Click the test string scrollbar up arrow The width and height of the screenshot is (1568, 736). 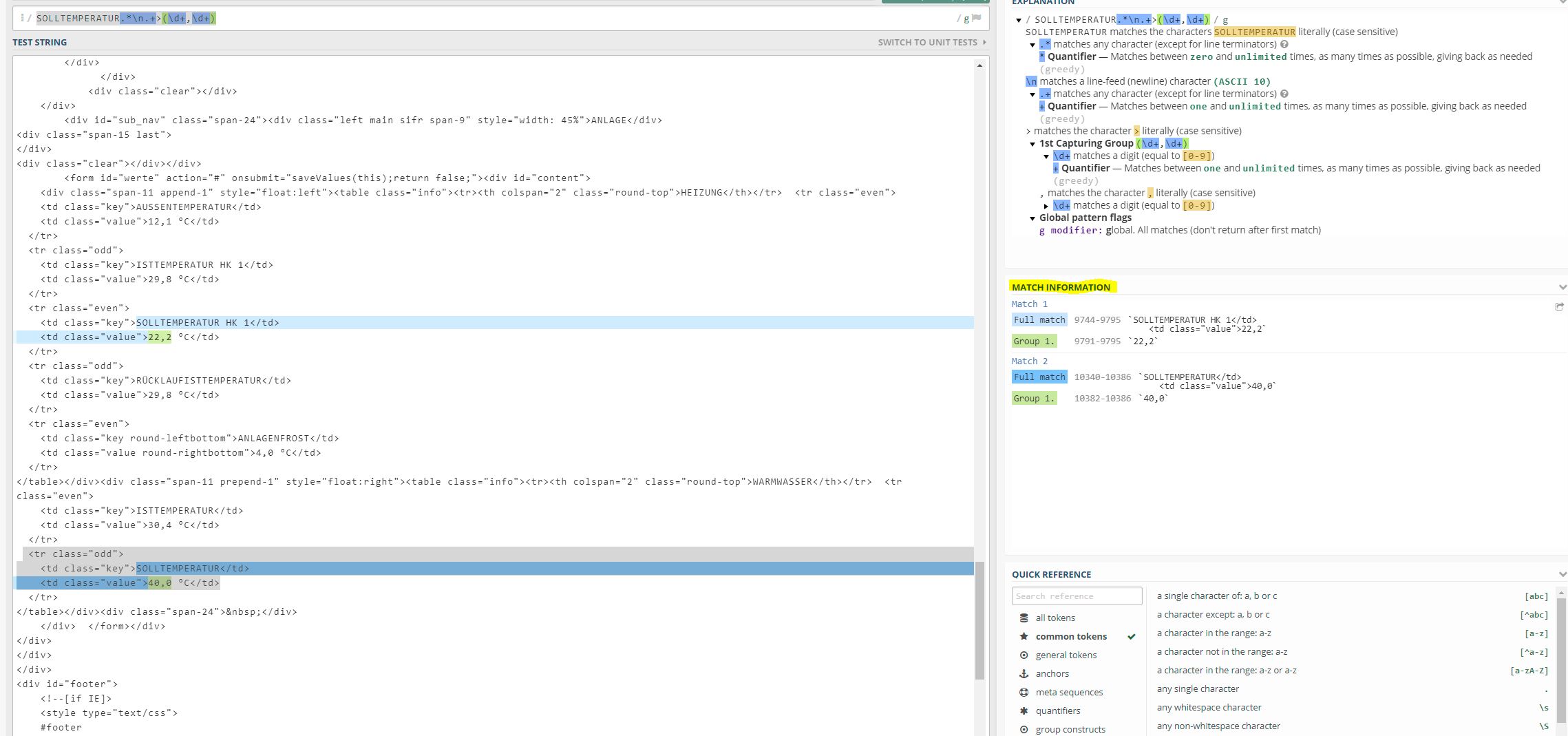[979, 65]
